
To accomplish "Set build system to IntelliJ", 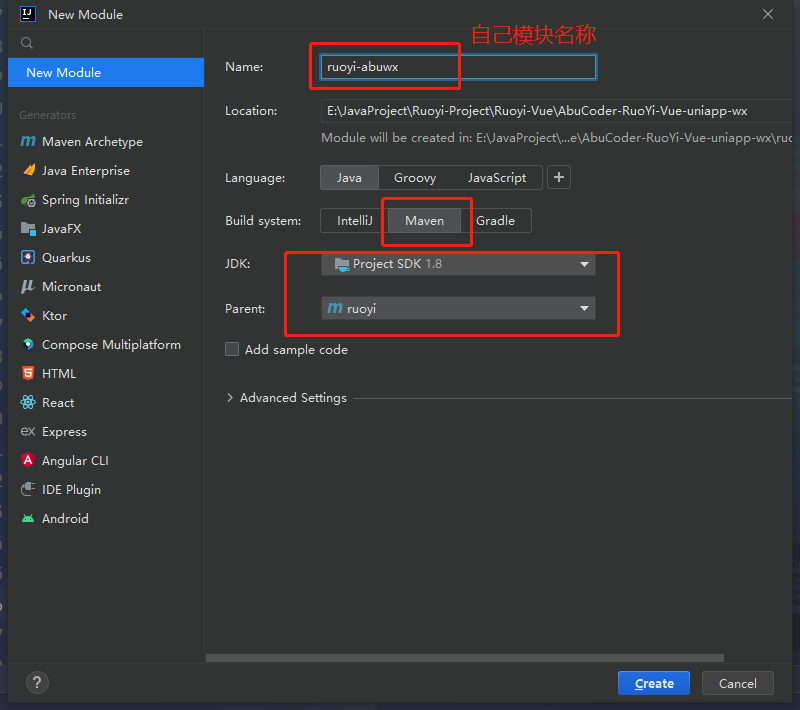I will [355, 221].
